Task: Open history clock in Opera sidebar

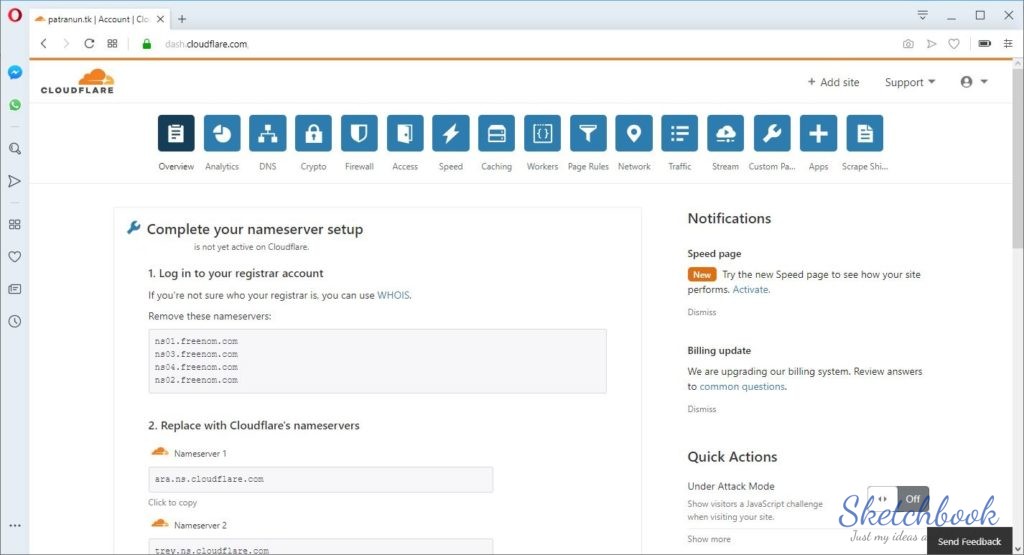Action: pos(14,321)
